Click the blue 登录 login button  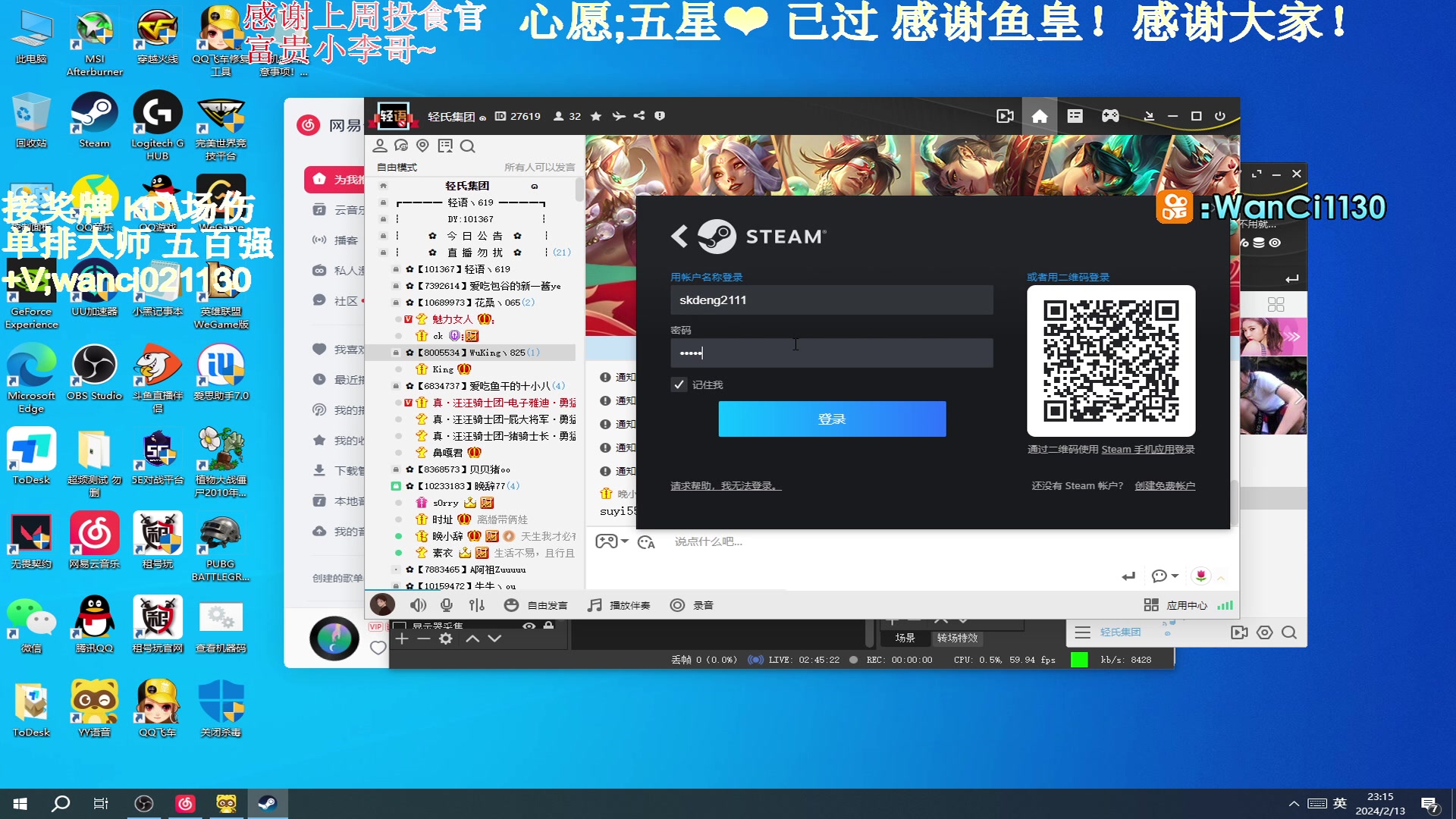832,419
